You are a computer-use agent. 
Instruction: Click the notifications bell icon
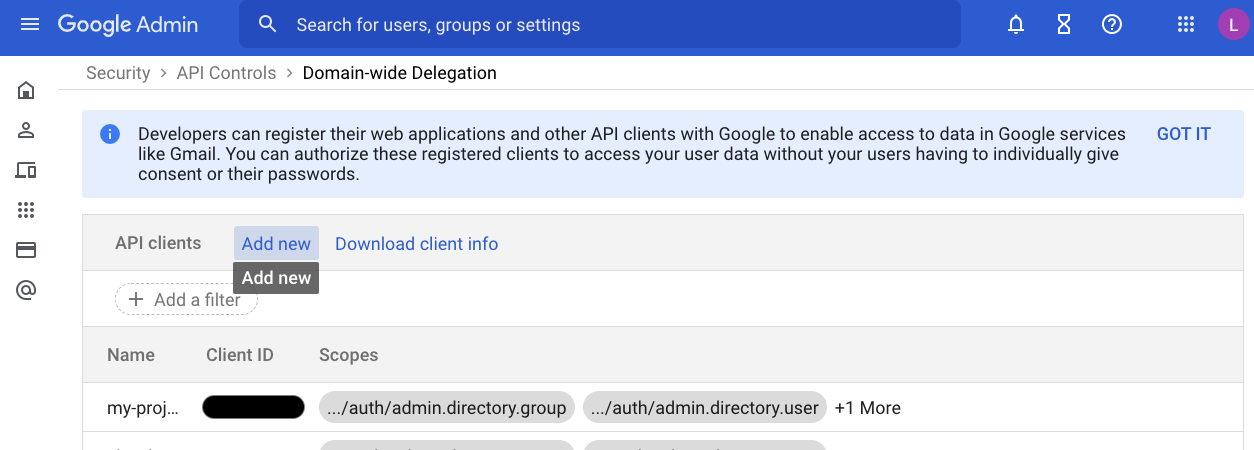pyautogui.click(x=1016, y=25)
